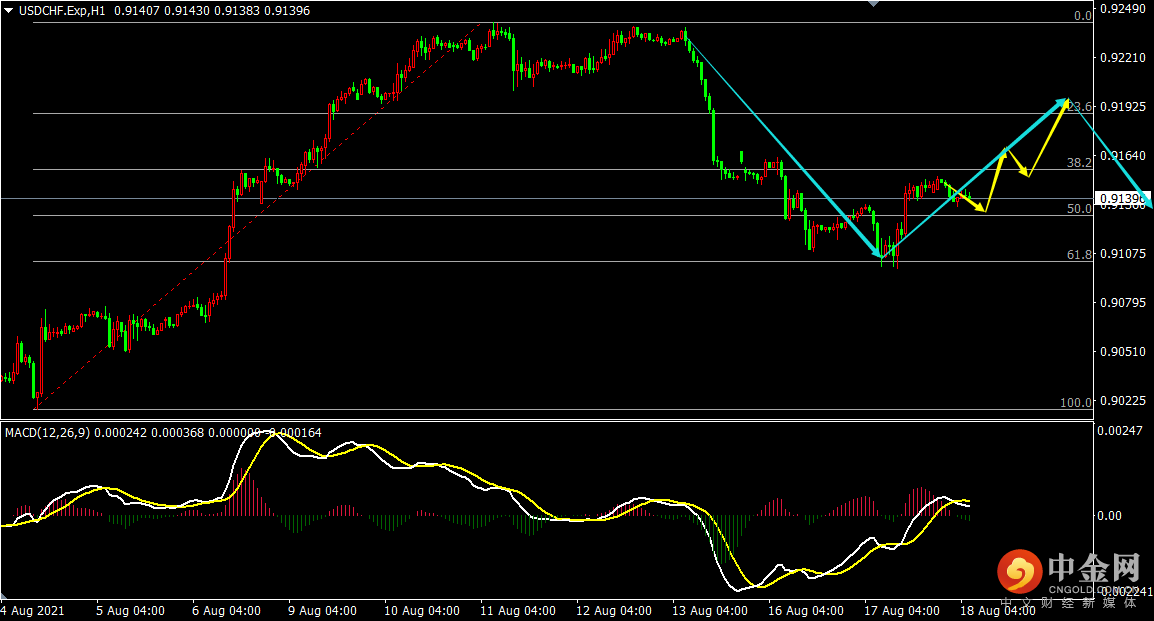Select the 38.2 Fibonacci level label
This screenshot has height=621, width=1154.
pyautogui.click(x=1079, y=162)
